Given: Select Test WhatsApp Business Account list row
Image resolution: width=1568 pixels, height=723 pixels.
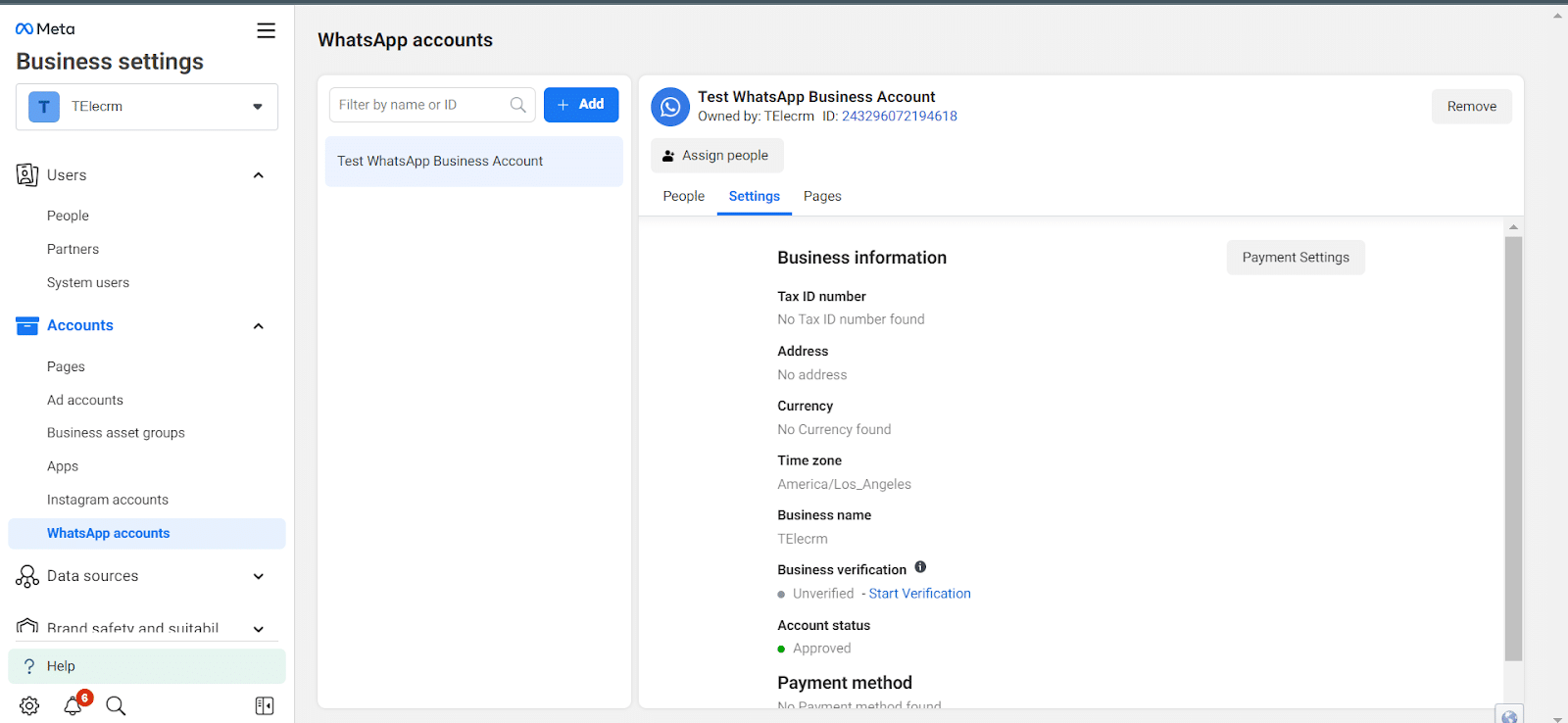Looking at the screenshot, I should pos(474,162).
